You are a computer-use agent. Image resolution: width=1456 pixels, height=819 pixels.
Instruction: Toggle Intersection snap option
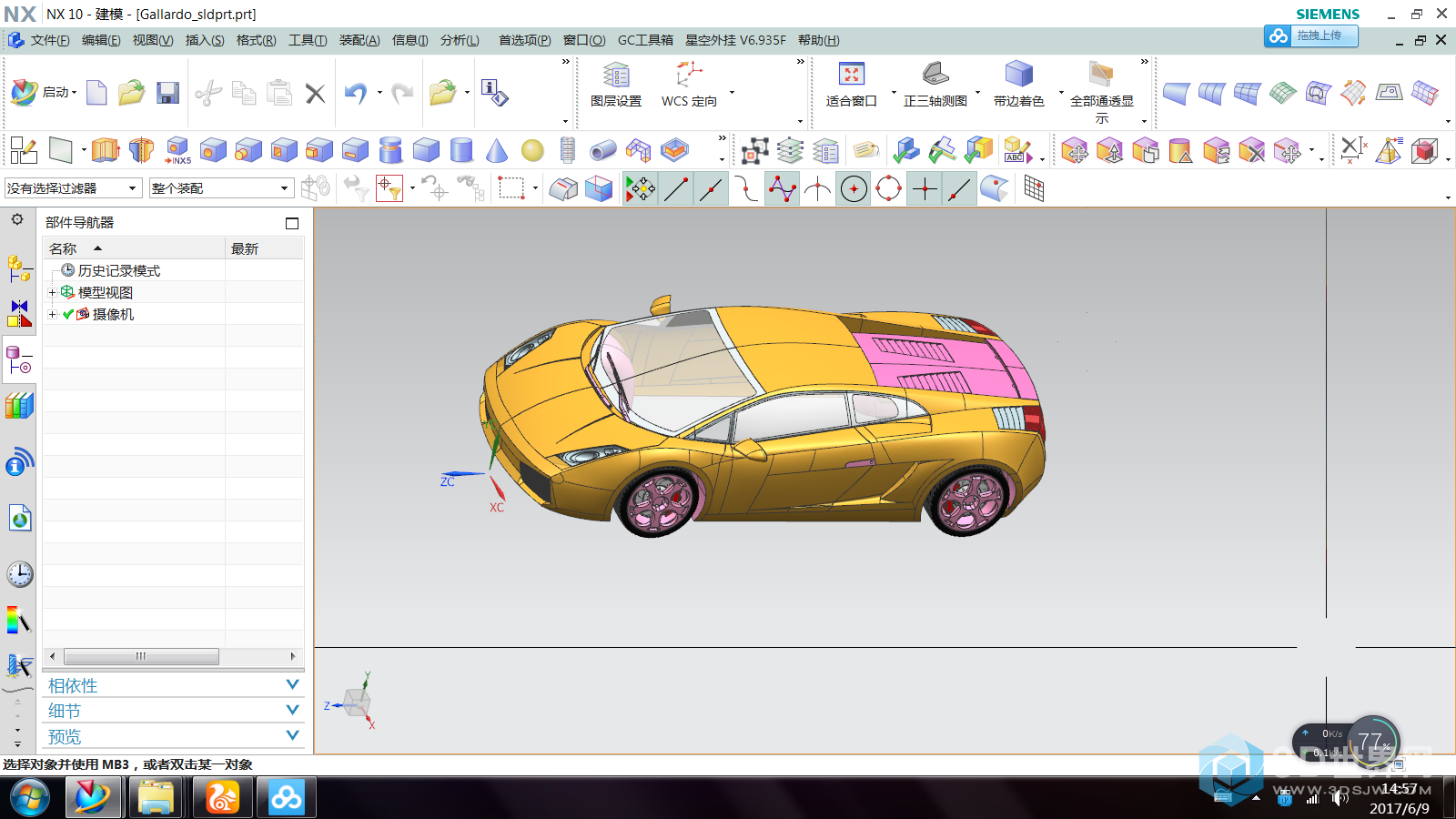817,188
